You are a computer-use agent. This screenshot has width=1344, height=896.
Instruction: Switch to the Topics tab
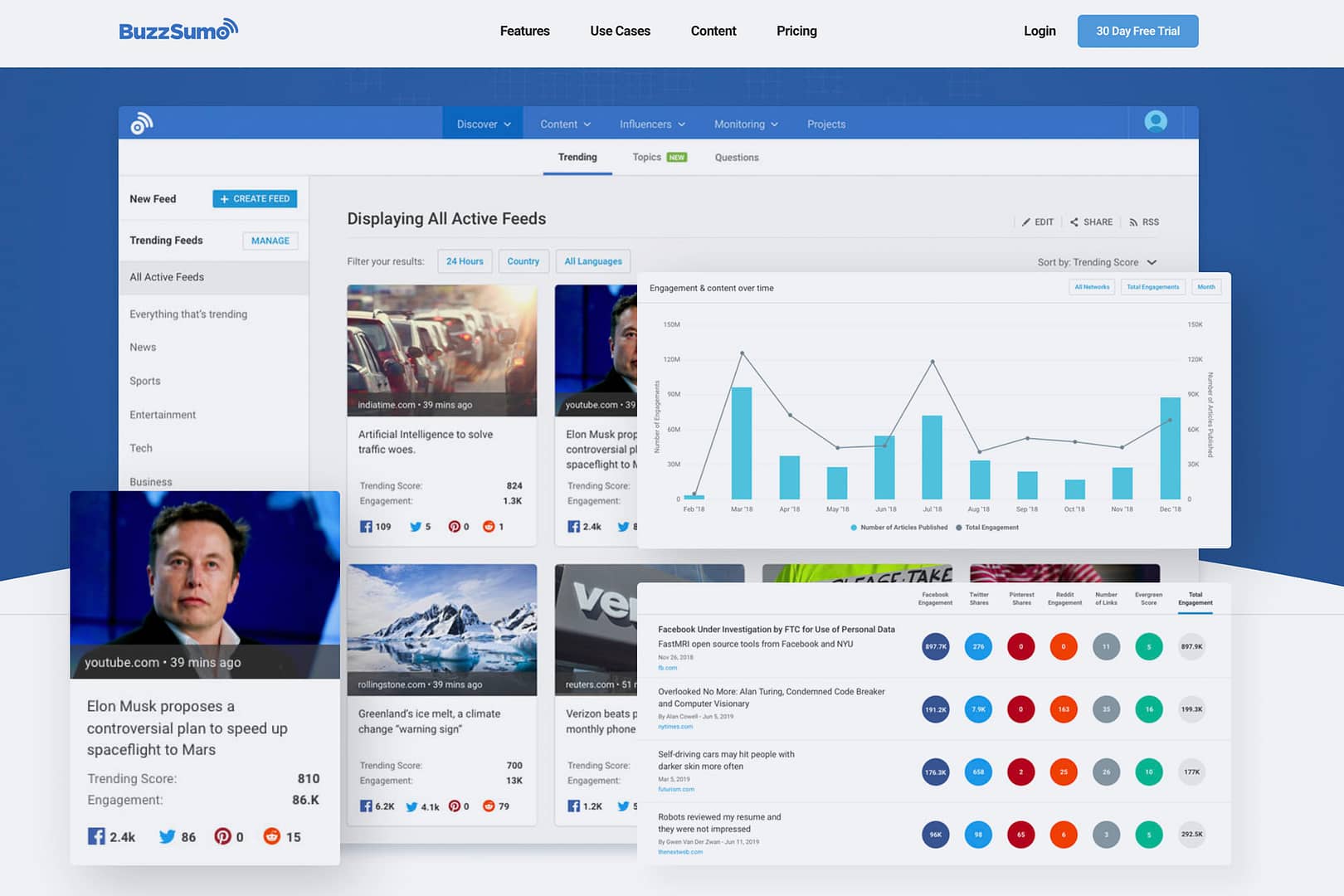[660, 157]
